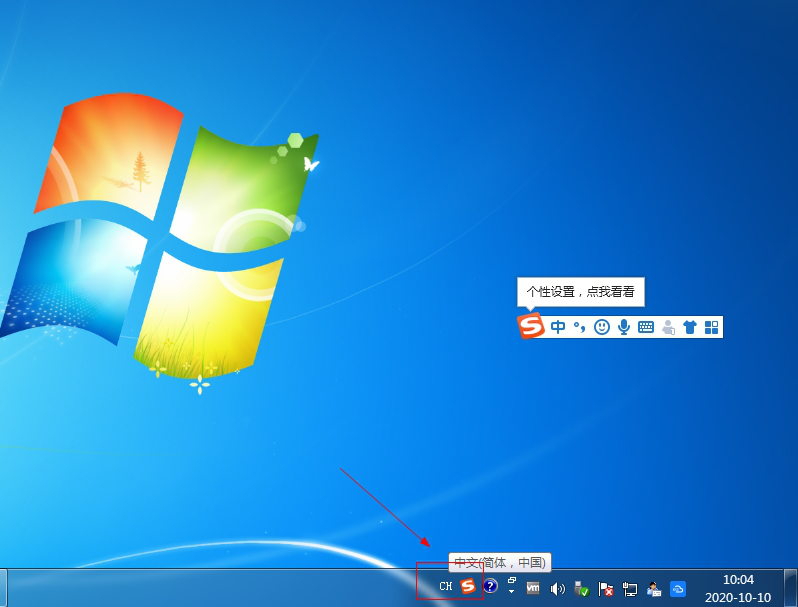Open the language bar help question-mark icon
Image resolution: width=798 pixels, height=607 pixels.
point(490,586)
